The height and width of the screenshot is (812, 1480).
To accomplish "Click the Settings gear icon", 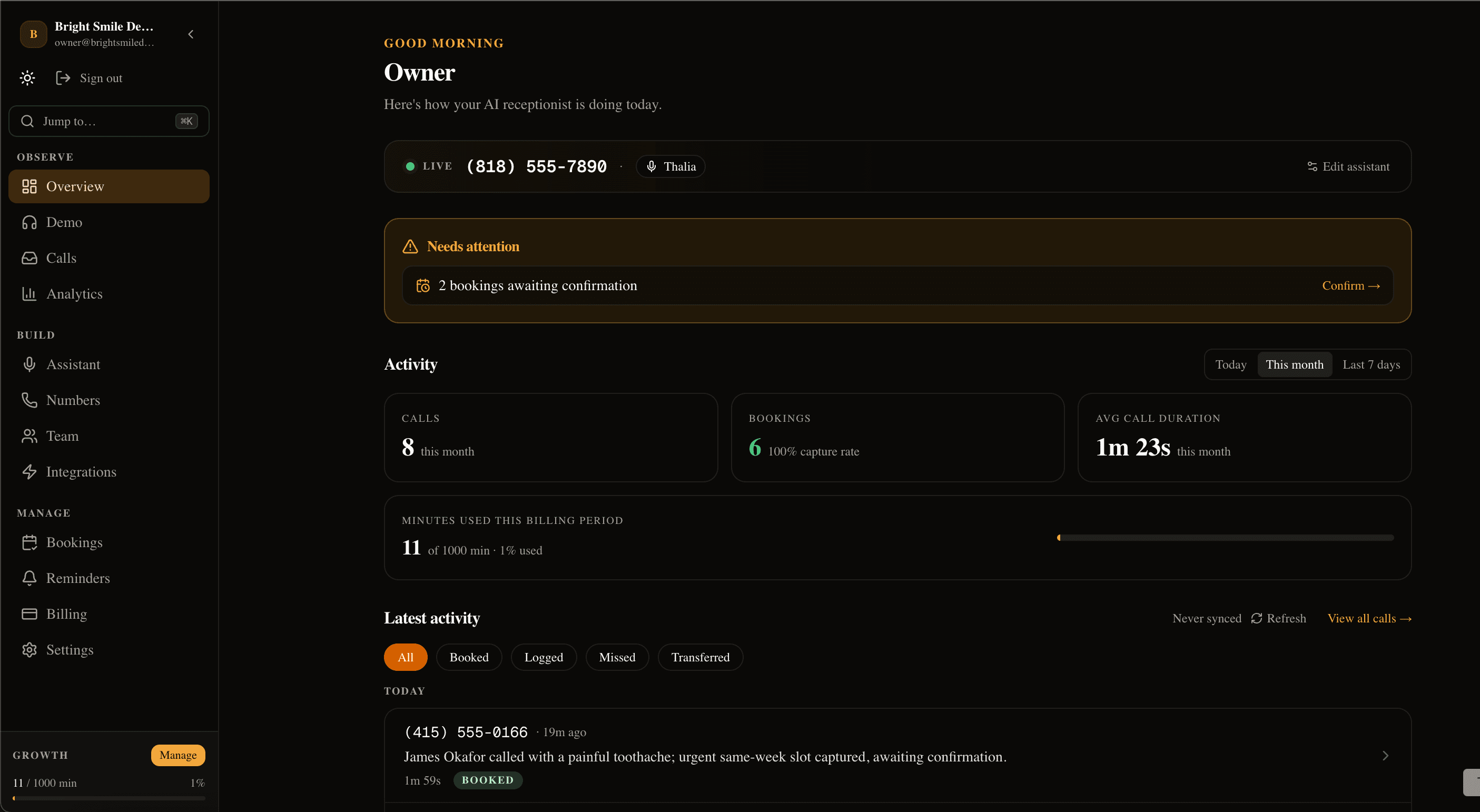I will (x=29, y=649).
